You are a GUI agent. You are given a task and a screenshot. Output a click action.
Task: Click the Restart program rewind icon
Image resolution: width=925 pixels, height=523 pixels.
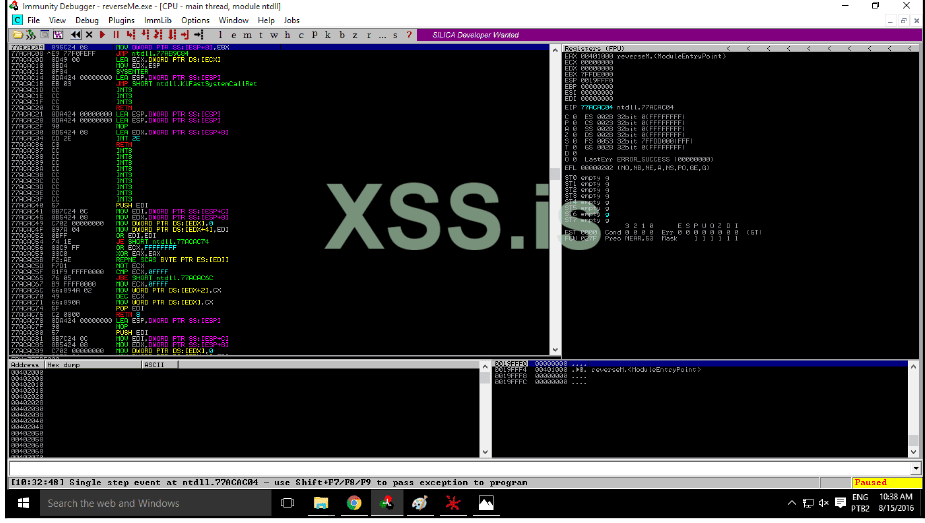pos(76,34)
